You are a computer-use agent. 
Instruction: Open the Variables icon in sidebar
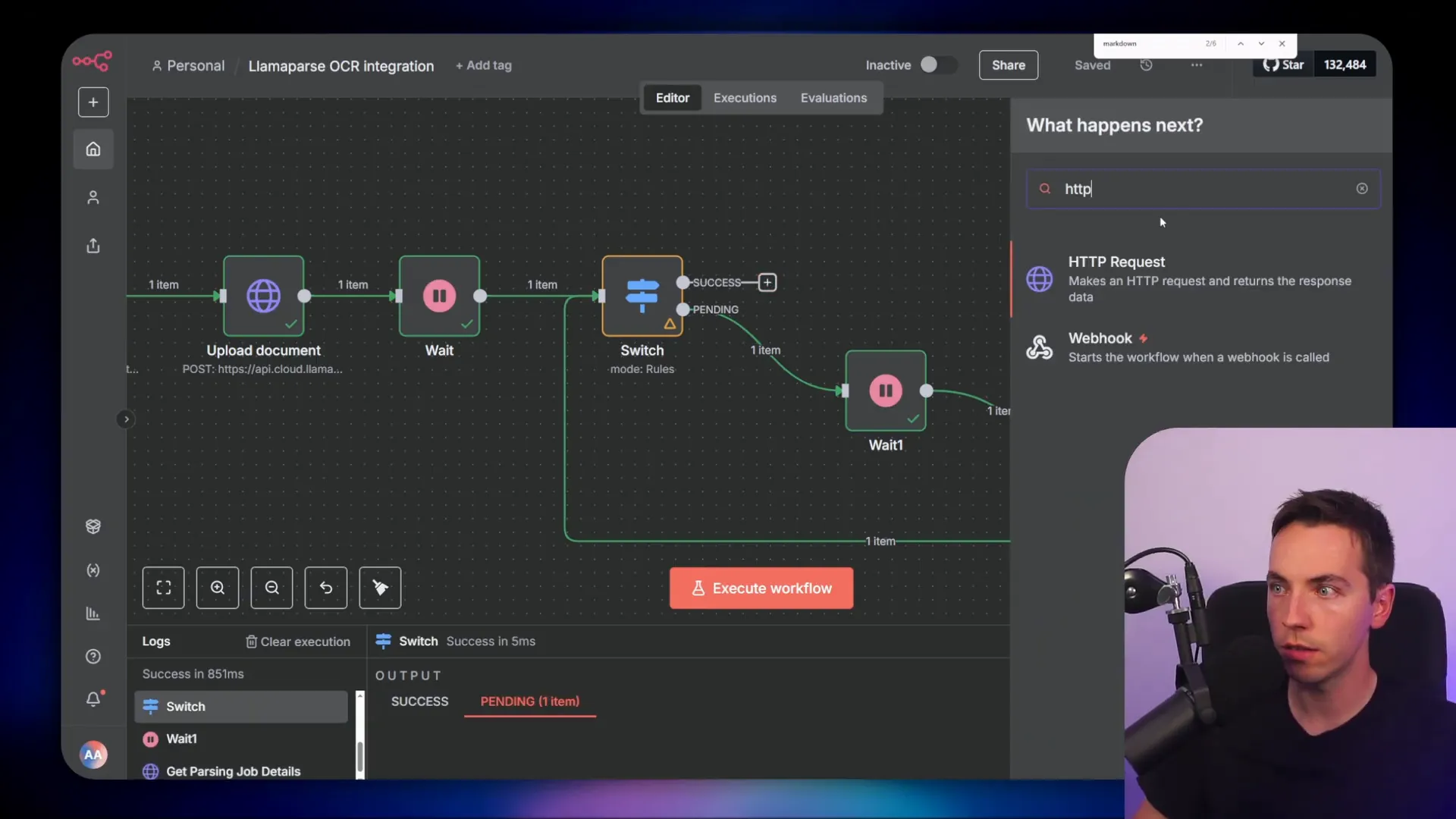tap(93, 570)
